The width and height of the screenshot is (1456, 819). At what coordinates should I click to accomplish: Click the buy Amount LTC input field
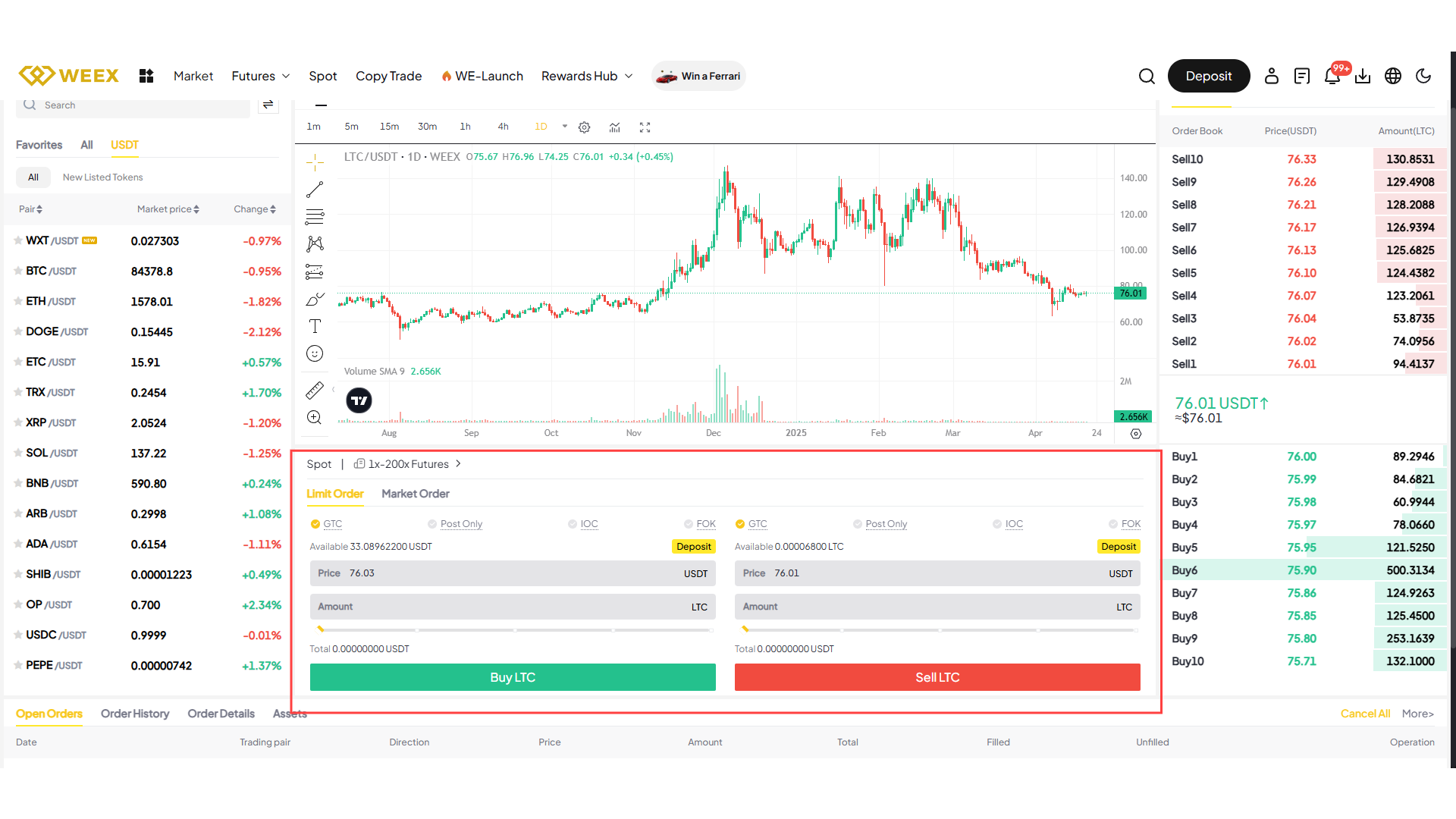[x=513, y=607]
